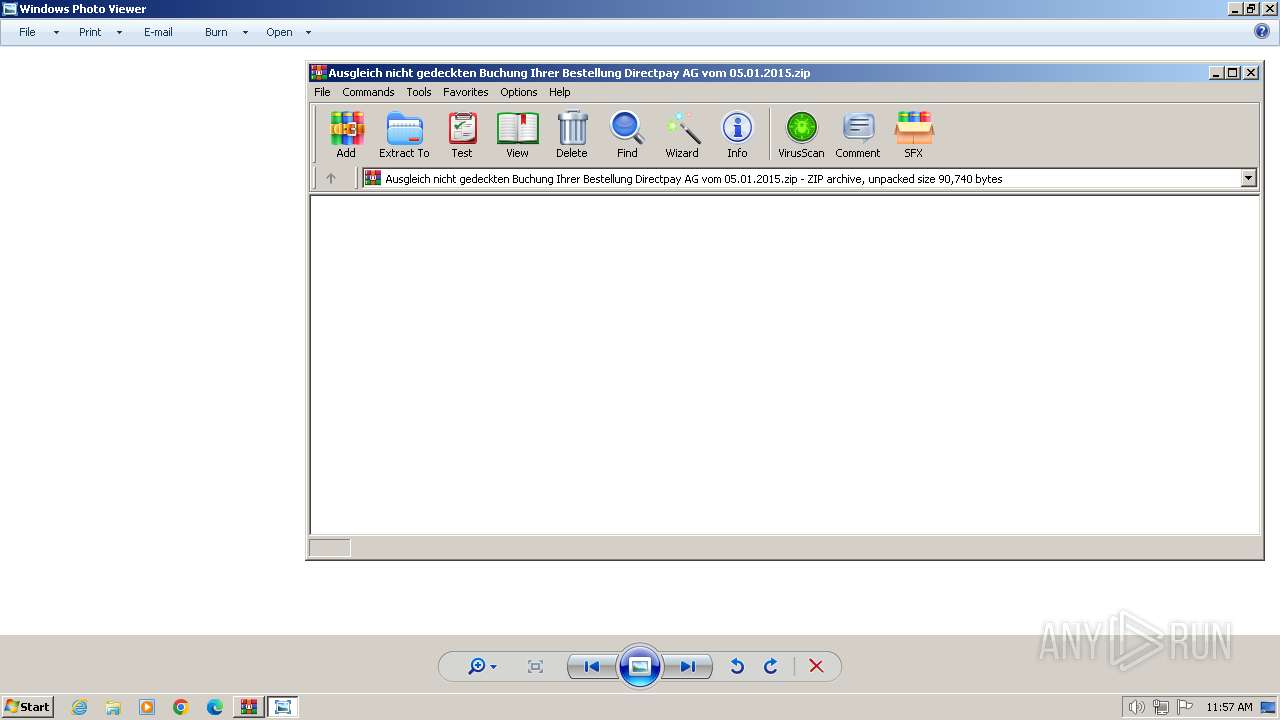Rotate image clockwise
1280x720 pixels.
click(771, 667)
